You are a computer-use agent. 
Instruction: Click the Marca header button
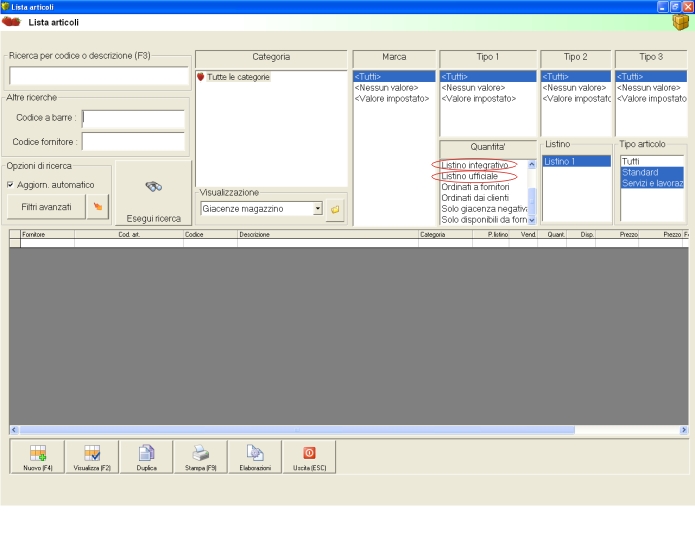tap(394, 57)
